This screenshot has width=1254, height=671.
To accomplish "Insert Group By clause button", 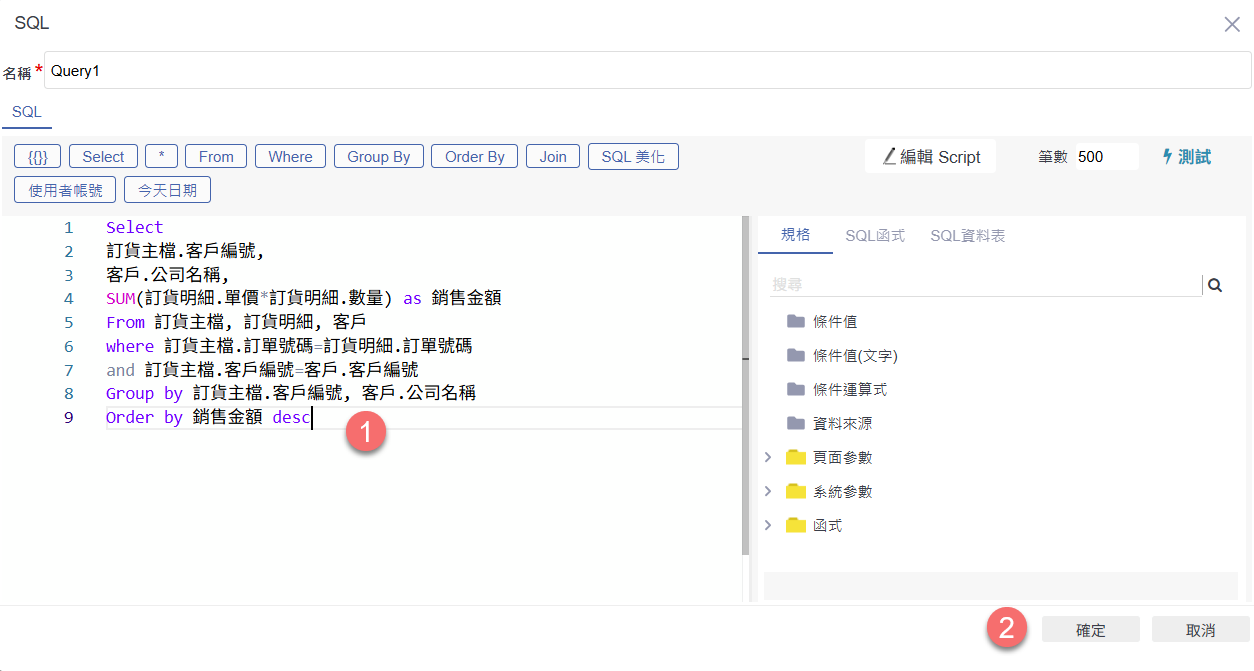I will (x=378, y=157).
